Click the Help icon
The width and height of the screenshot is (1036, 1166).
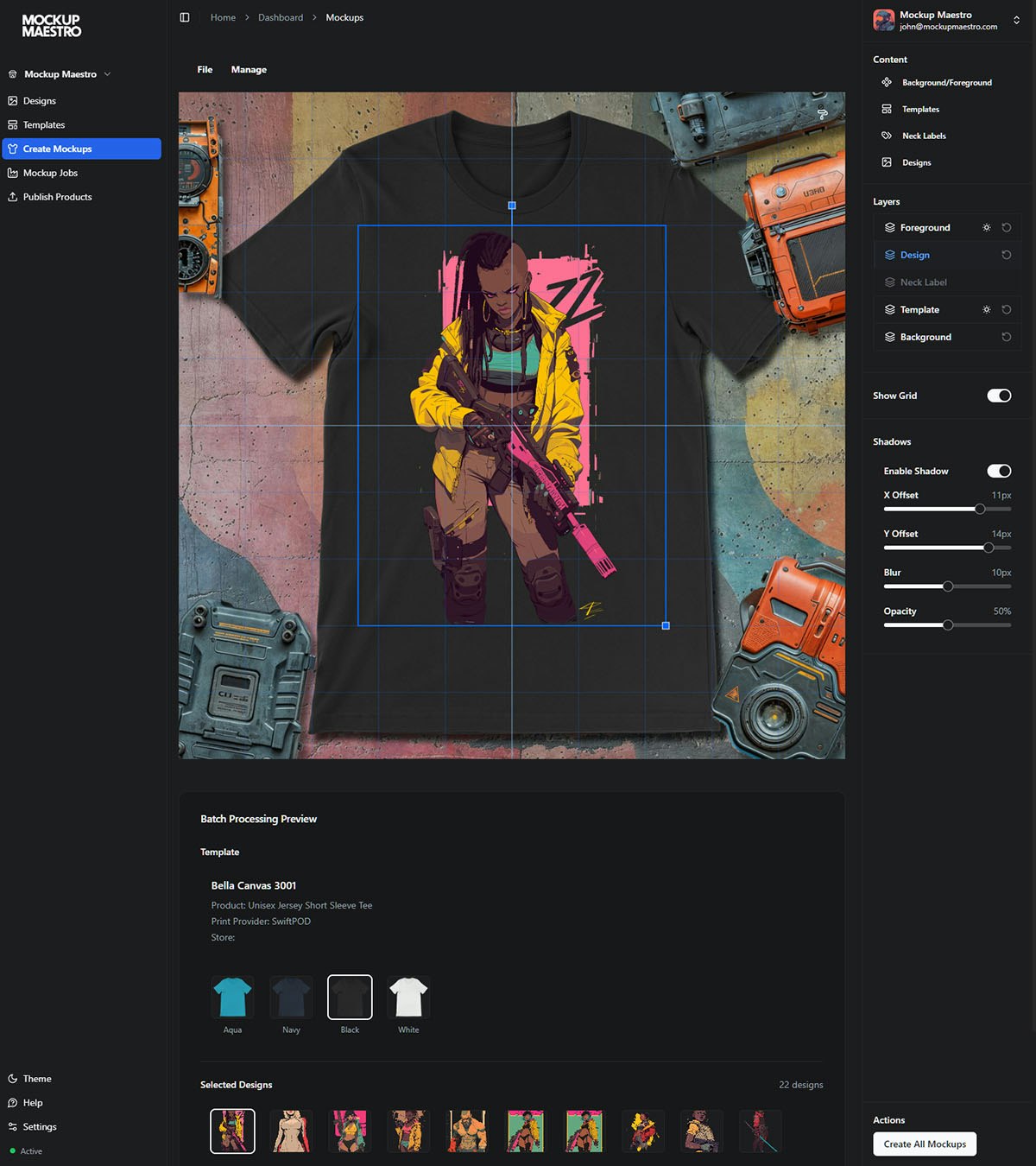pos(13,1103)
